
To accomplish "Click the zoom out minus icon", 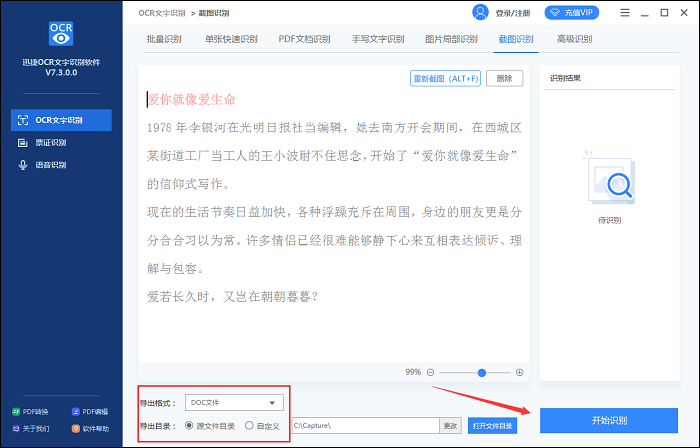I will coord(431,372).
